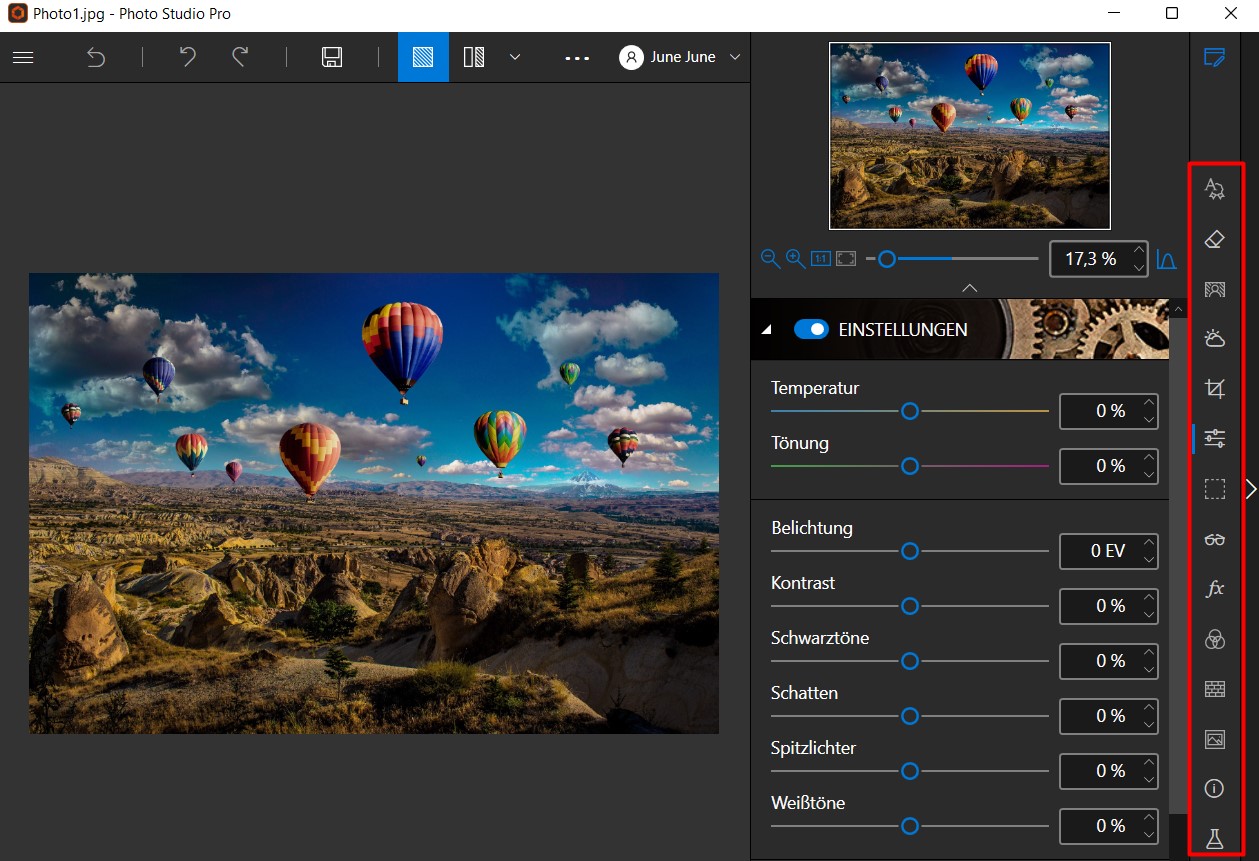Click the Temperatur slider handle

[x=909, y=411]
